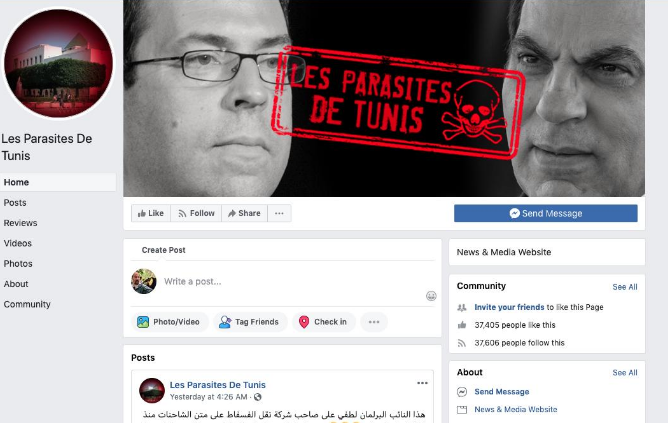Open Photos section in sidebar

coord(18,264)
